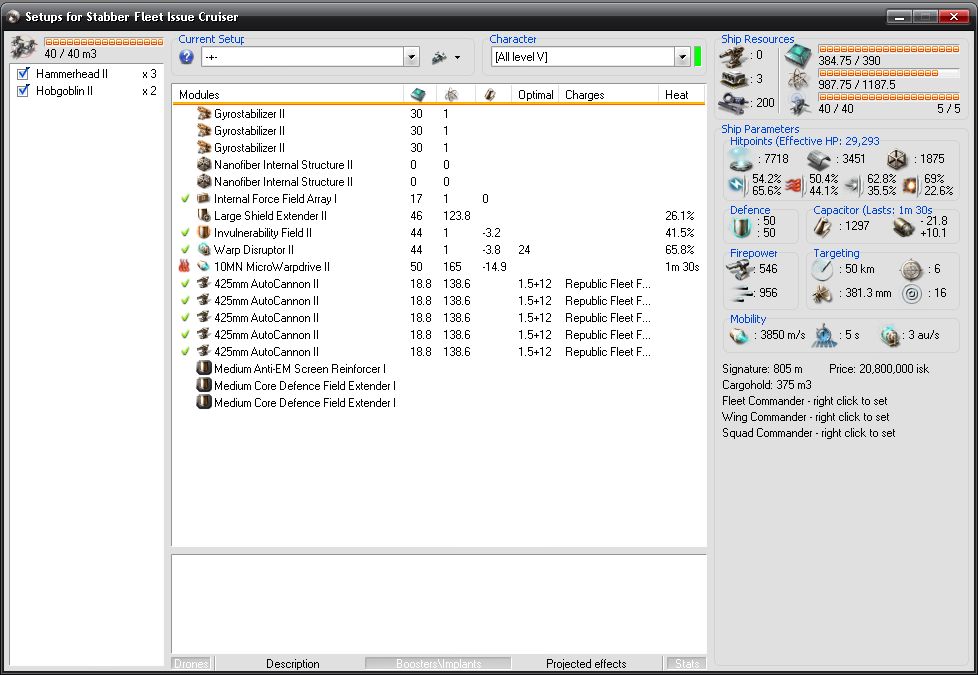Click the capacitor recharge icon near -21.8
Image resolution: width=978 pixels, height=675 pixels.
point(903,227)
